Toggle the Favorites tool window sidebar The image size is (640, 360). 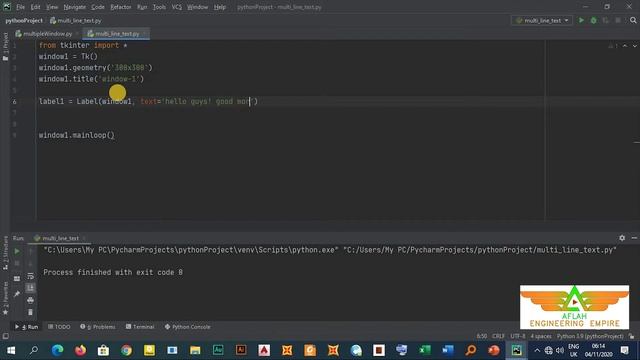(5, 298)
